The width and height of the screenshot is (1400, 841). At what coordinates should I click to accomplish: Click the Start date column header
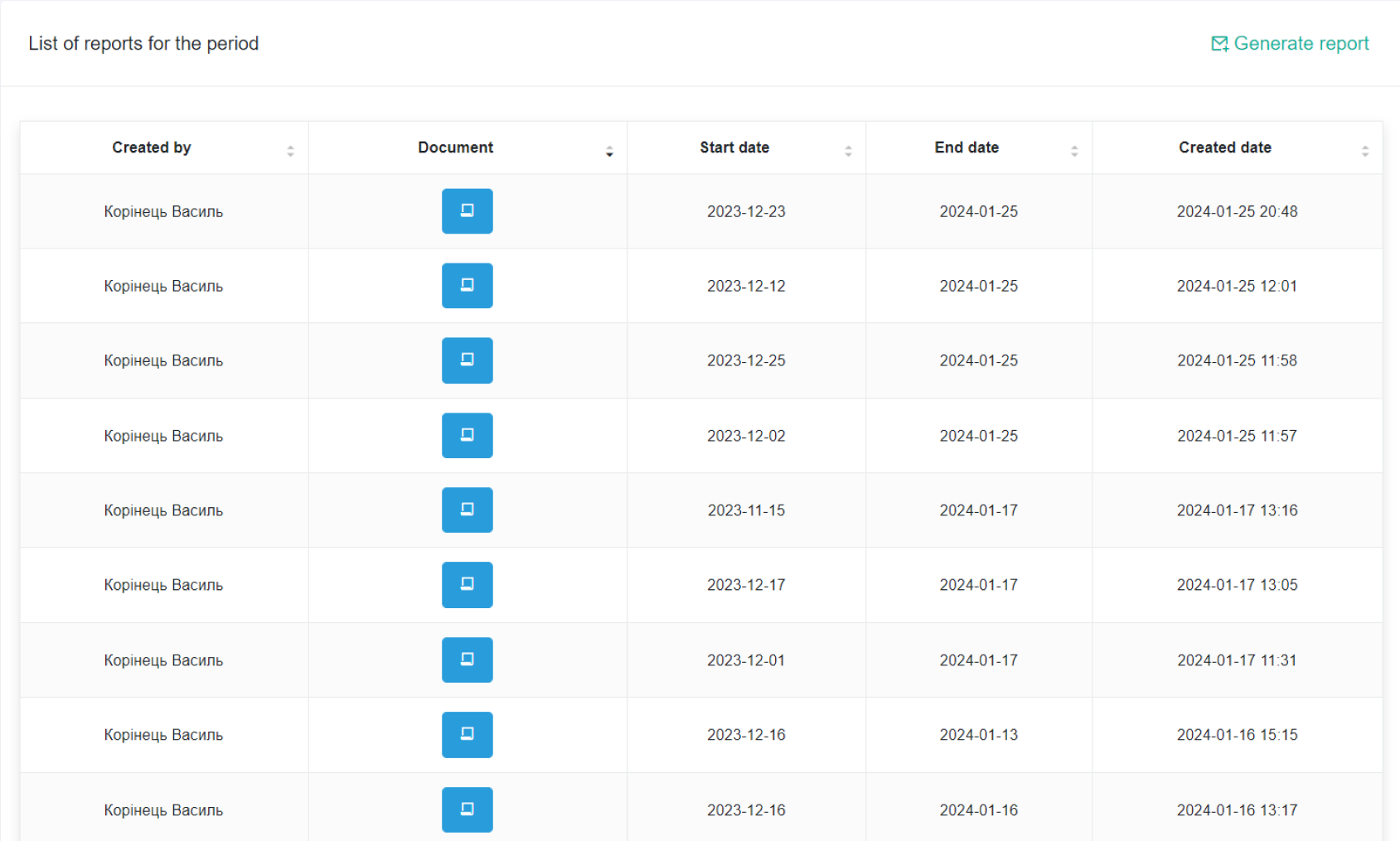click(734, 147)
